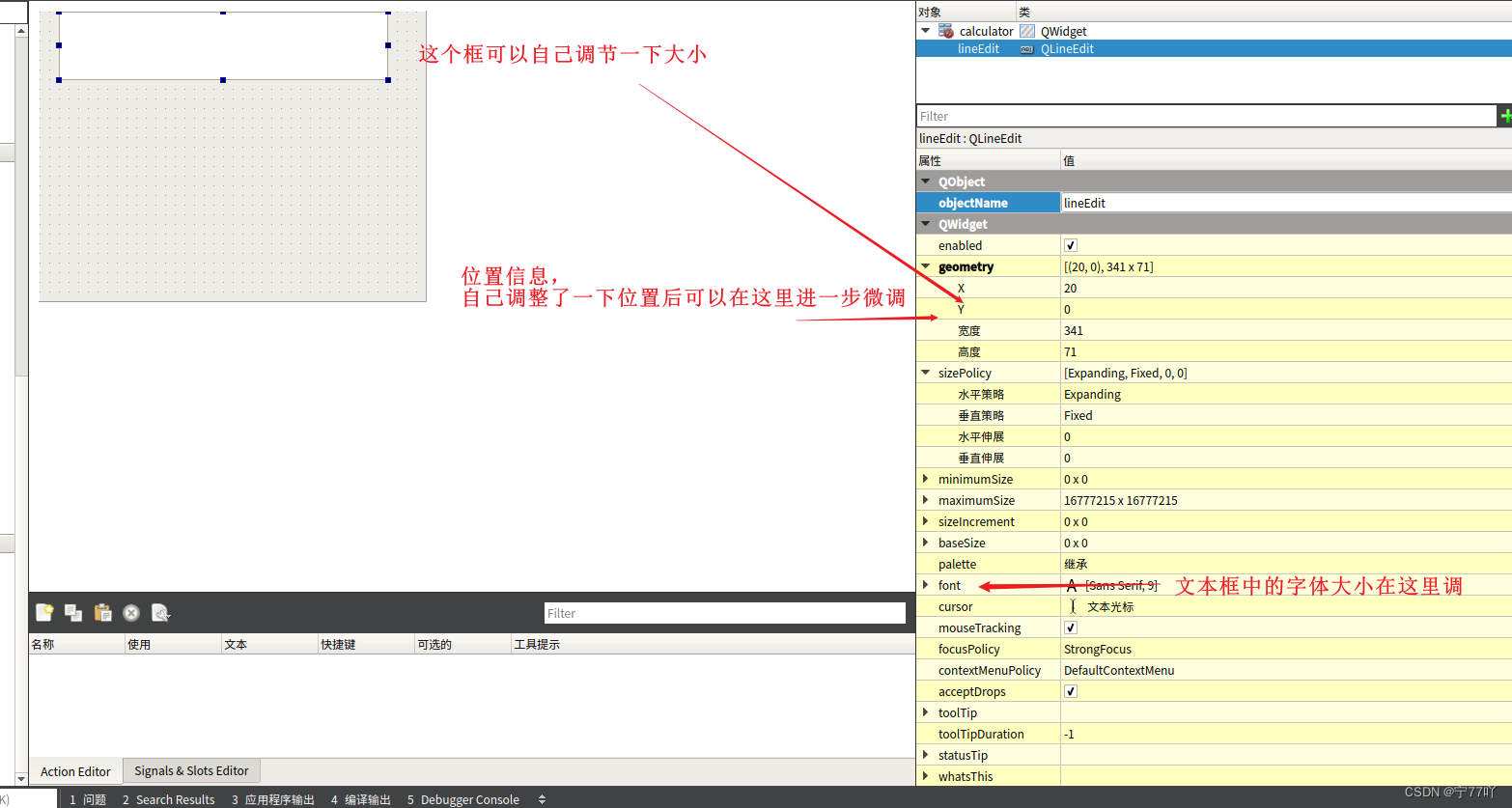Screen dimensions: 1512x808
Task: Switch to the Action Editor tab
Action: click(x=75, y=771)
